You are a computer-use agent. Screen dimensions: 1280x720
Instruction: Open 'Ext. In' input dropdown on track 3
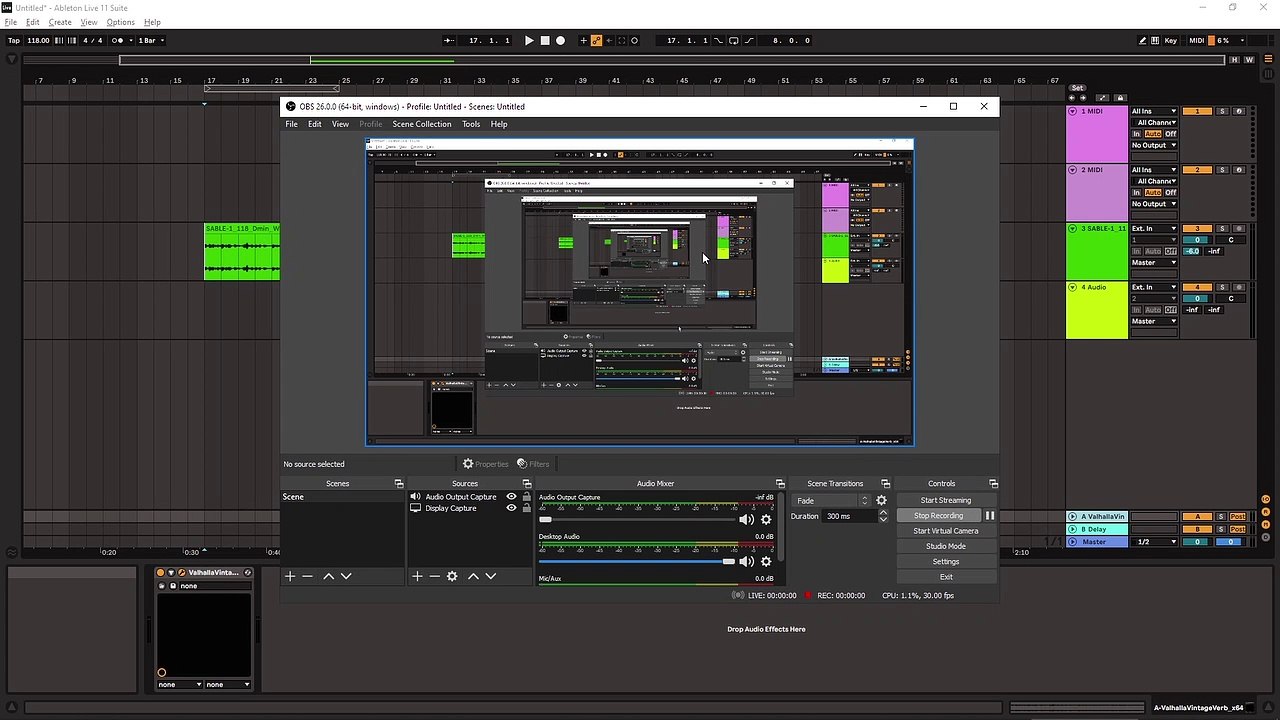[x=1154, y=229]
